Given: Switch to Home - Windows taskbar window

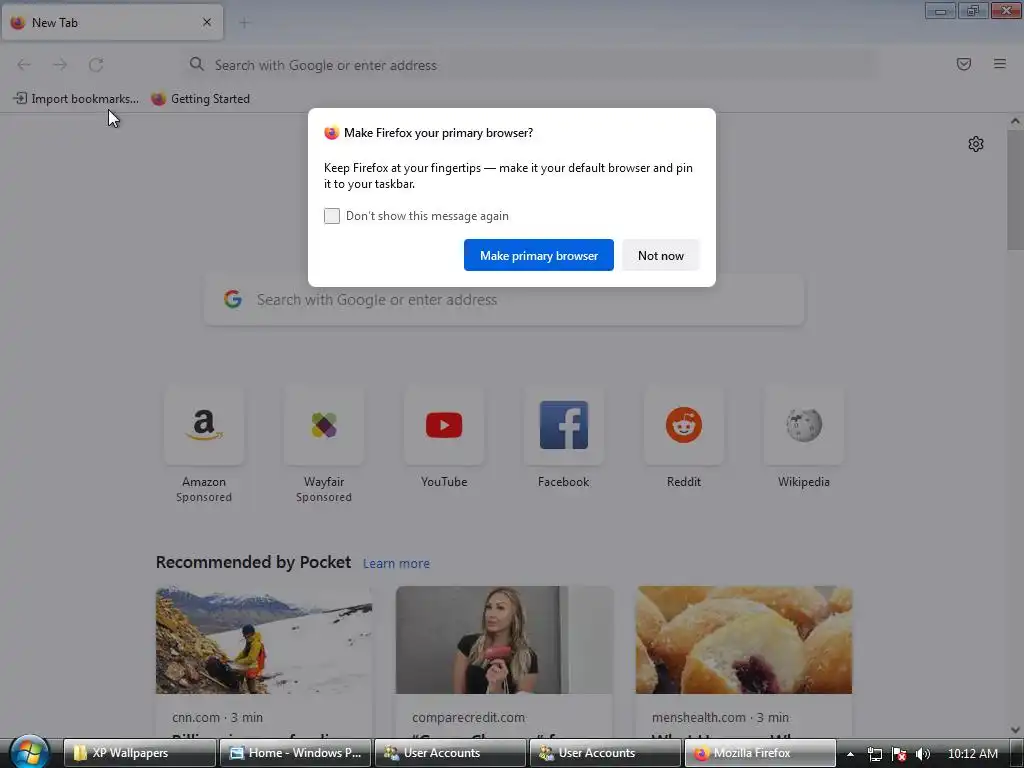Looking at the screenshot, I should (x=295, y=753).
